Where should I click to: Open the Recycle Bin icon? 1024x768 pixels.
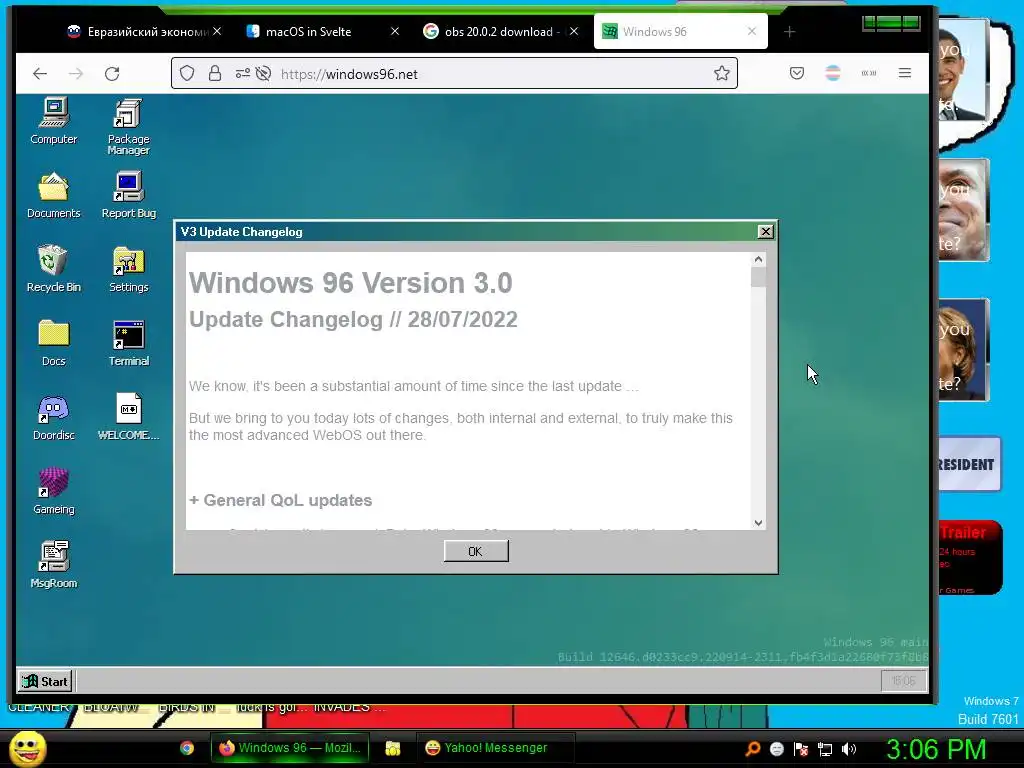tap(54, 269)
